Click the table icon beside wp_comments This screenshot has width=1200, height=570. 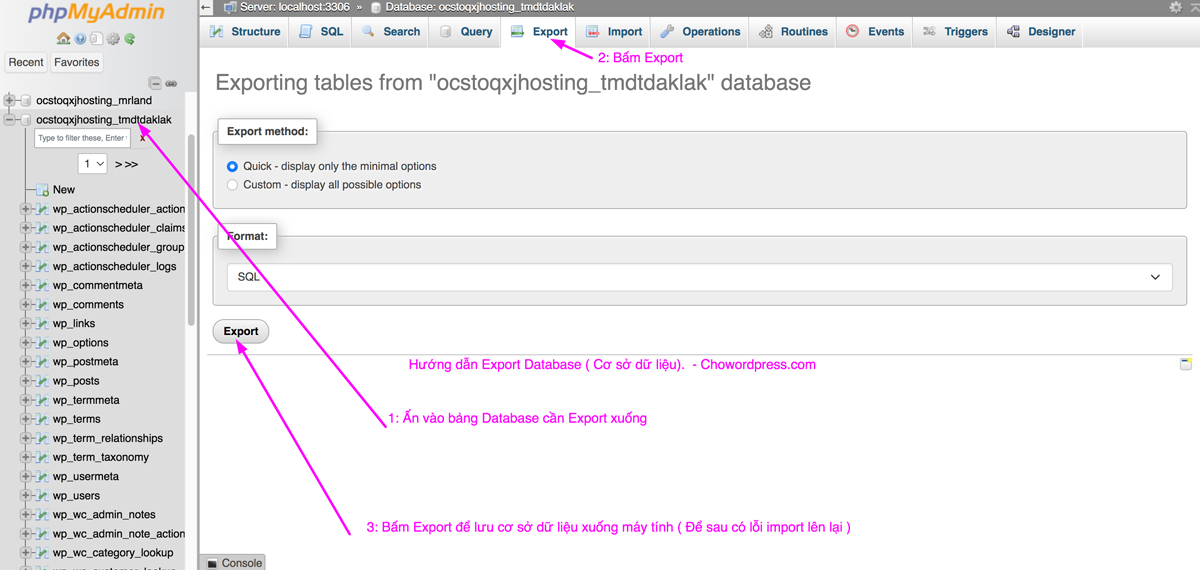pyautogui.click(x=43, y=305)
